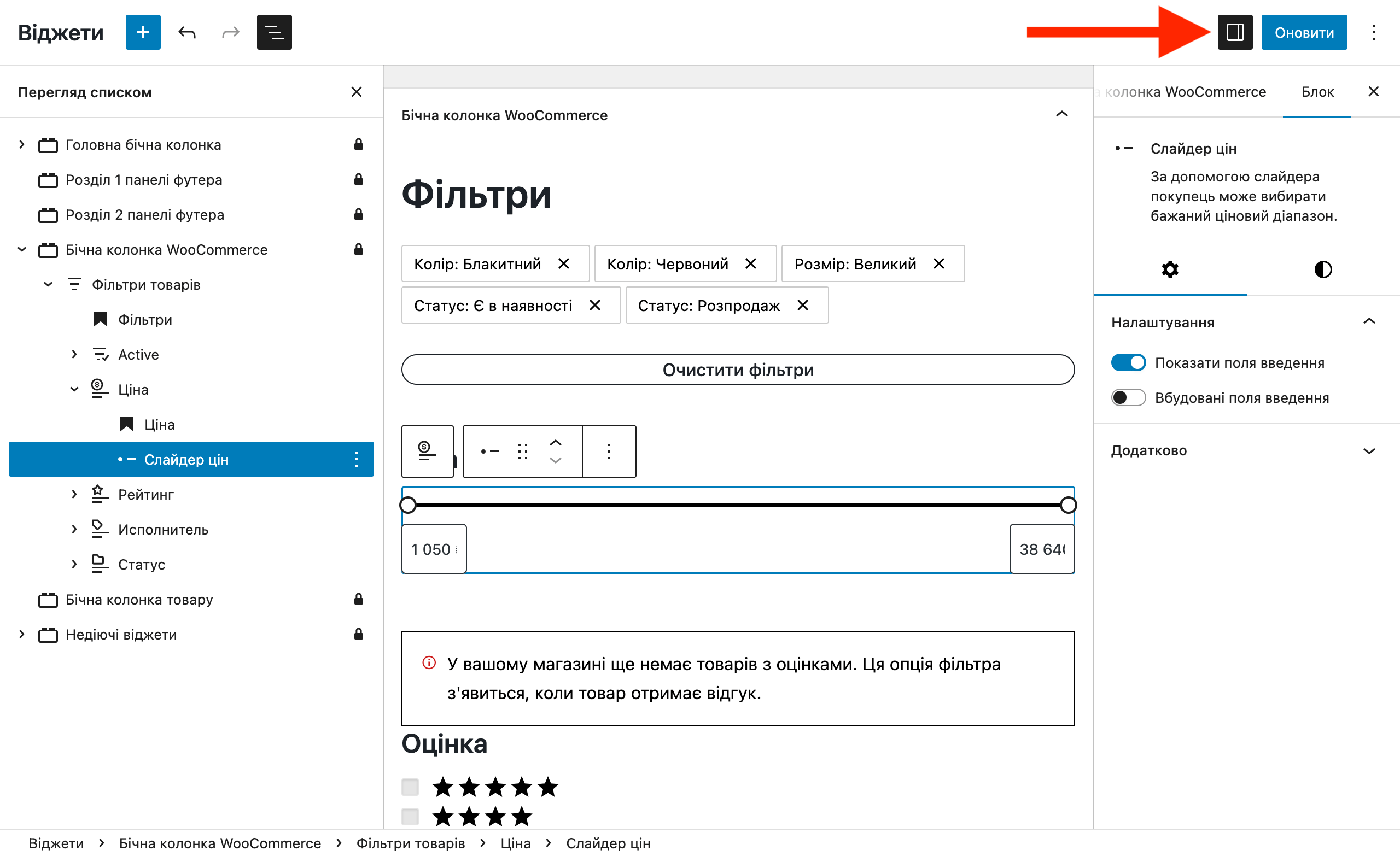Image resolution: width=1400 pixels, height=856 pixels.
Task: Enable the Вбудовані поля введення toggle
Action: pos(1128,397)
